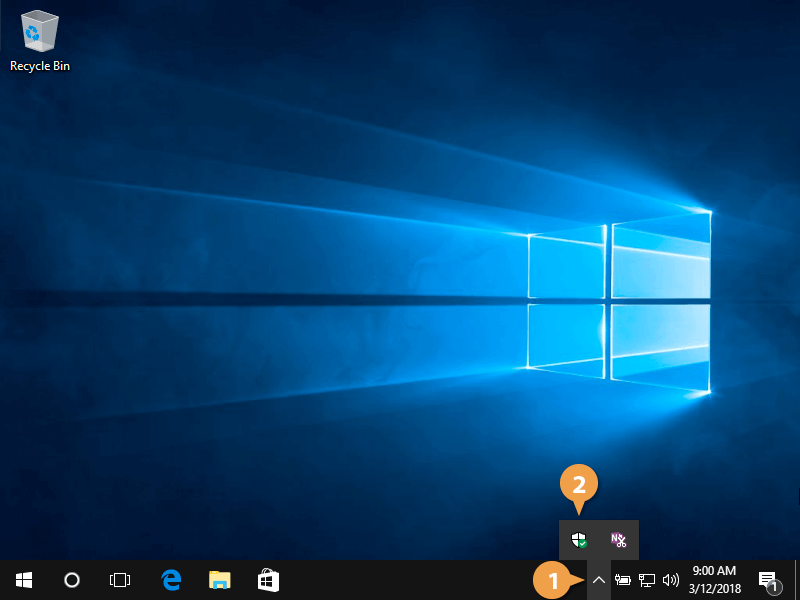Screen dimensions: 800x600
Task: Click the OneNote clipping tool tray icon
Action: point(619,540)
